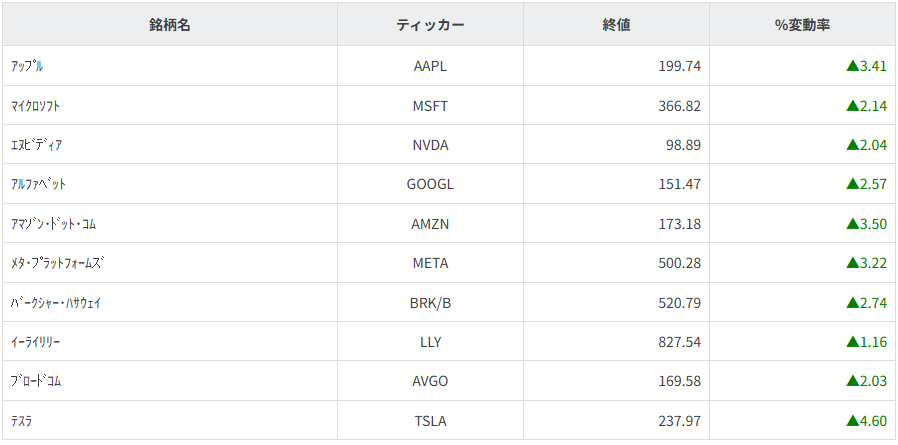Viewport: 898px width, 445px height.
Task: Click the green arrow in the MSFT row
Action: point(853,106)
